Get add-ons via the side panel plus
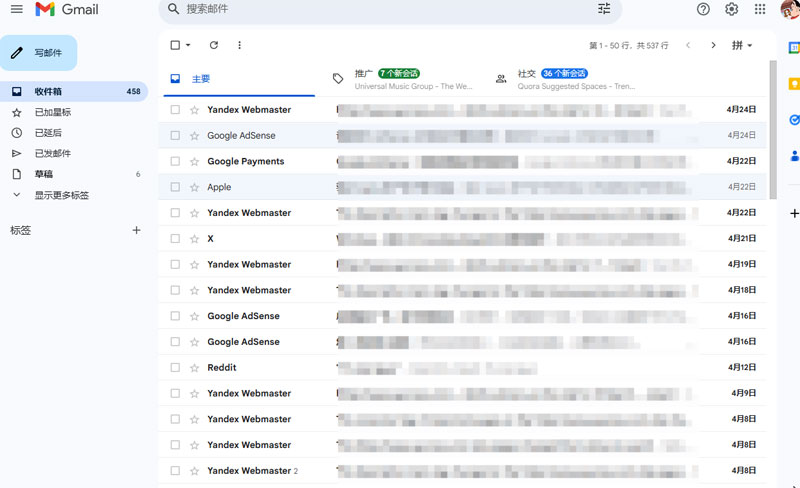 (x=794, y=213)
